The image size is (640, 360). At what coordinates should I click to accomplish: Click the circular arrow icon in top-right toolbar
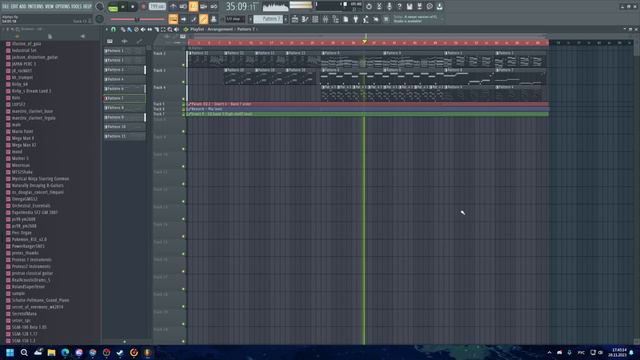click(x=369, y=7)
